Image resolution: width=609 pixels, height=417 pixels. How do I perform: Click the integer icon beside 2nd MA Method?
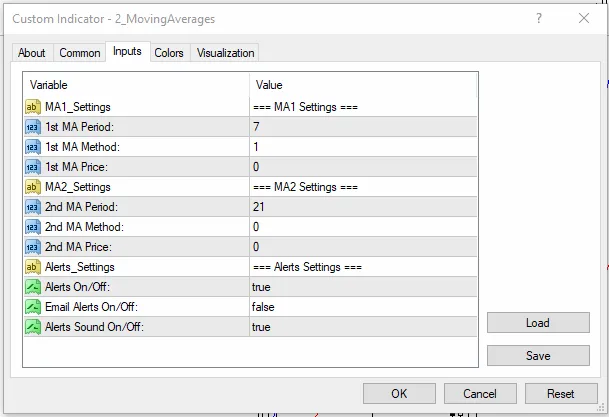pyautogui.click(x=33, y=227)
